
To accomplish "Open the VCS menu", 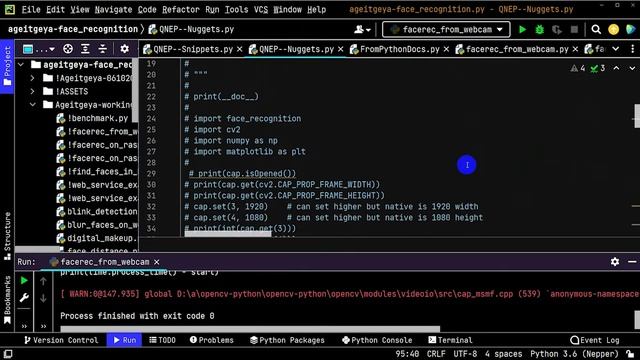I will click(x=261, y=9).
